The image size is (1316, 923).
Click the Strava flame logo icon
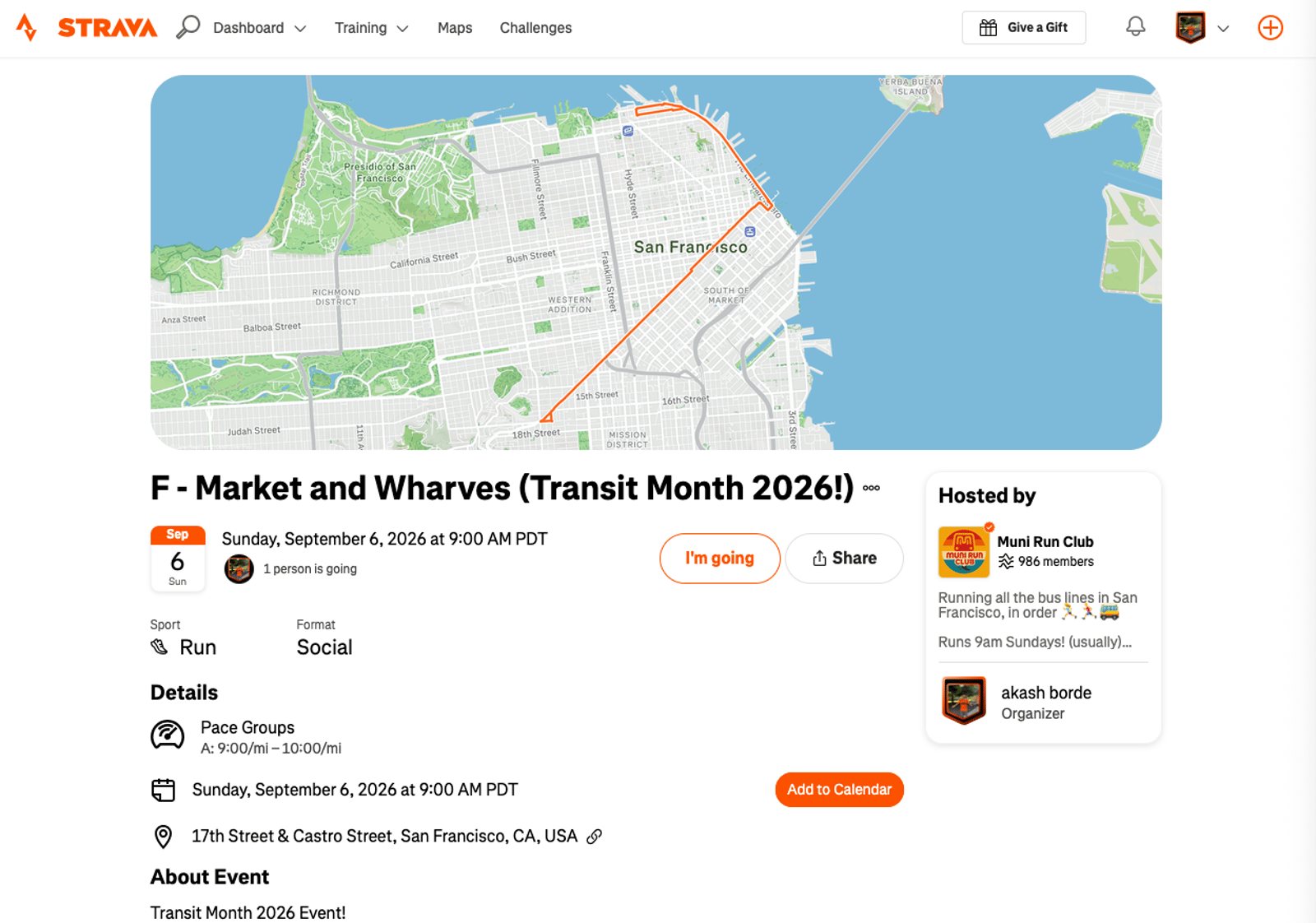click(26, 27)
